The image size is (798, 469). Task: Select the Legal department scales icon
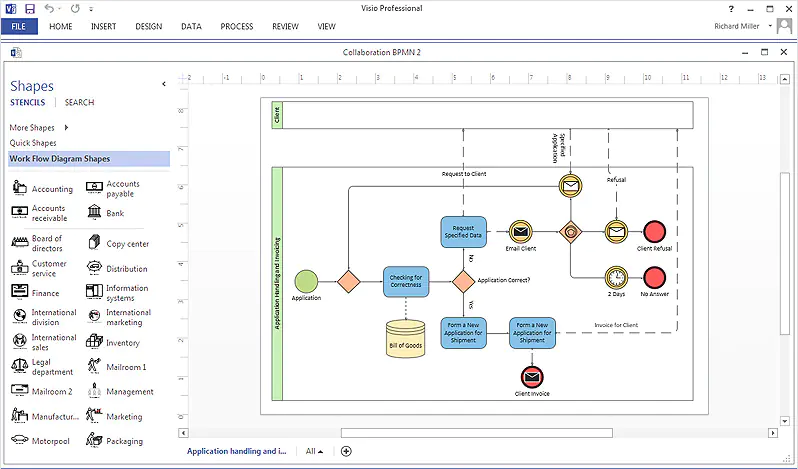click(19, 366)
